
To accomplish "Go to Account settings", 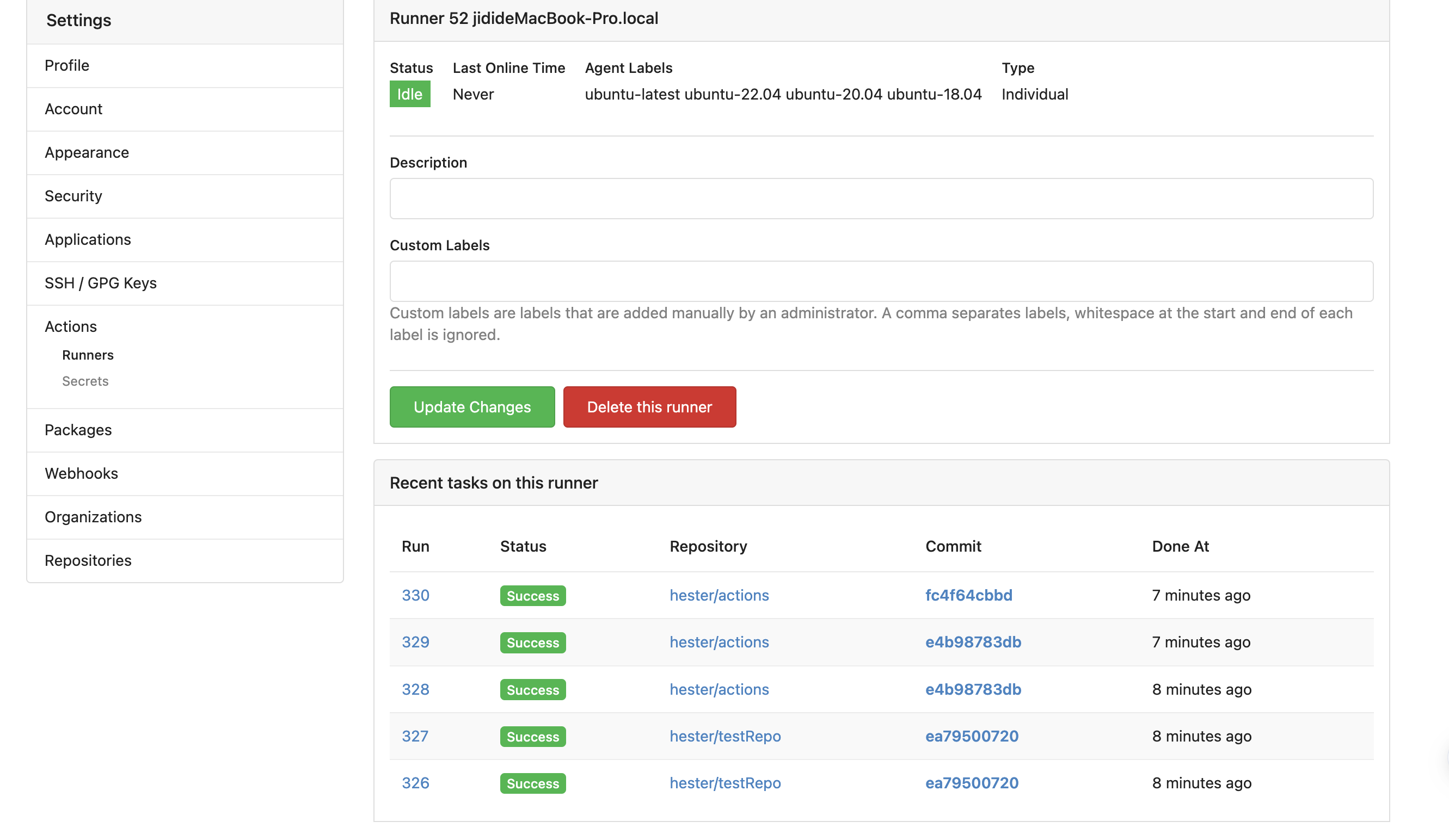I will click(185, 109).
